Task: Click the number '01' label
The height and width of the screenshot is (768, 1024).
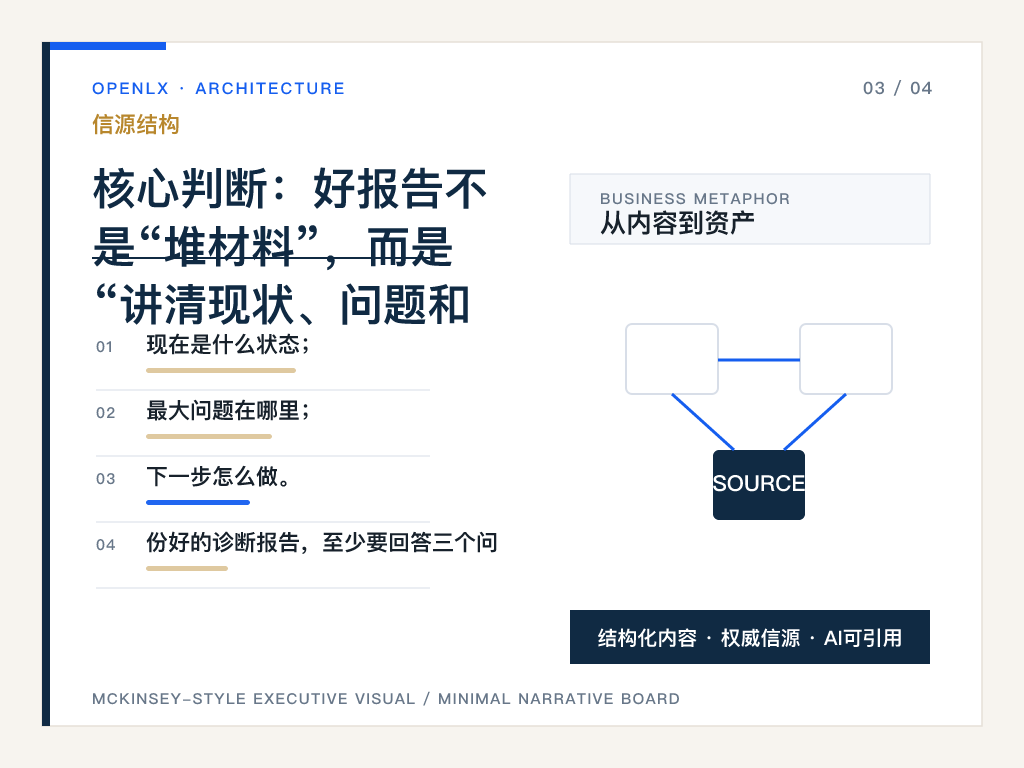Action: 104,347
